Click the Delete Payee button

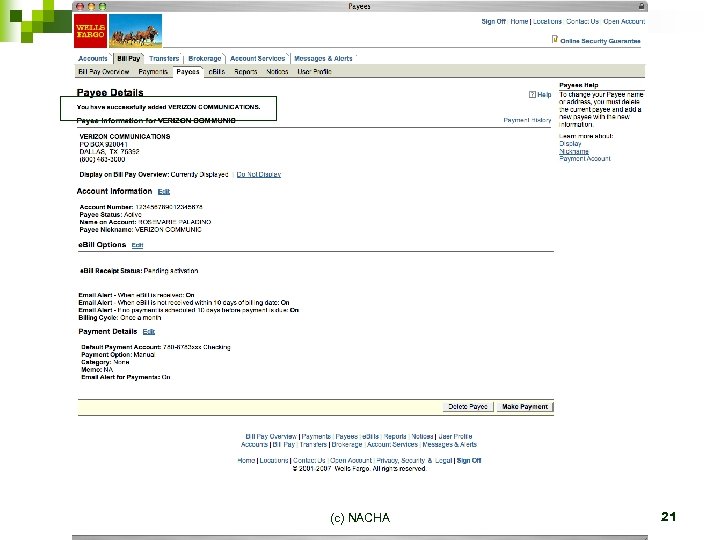[x=468, y=407]
